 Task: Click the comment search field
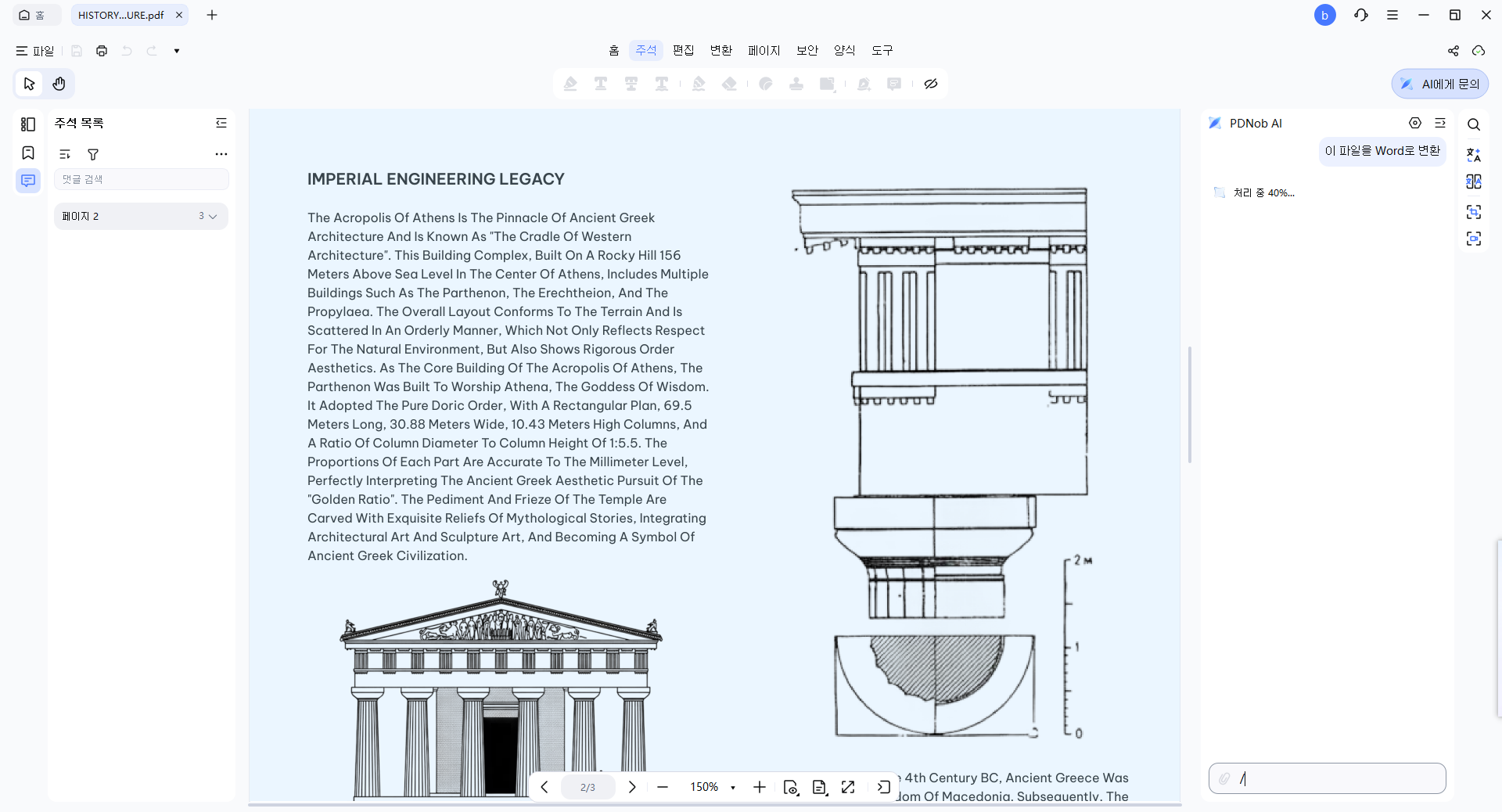[x=142, y=179]
